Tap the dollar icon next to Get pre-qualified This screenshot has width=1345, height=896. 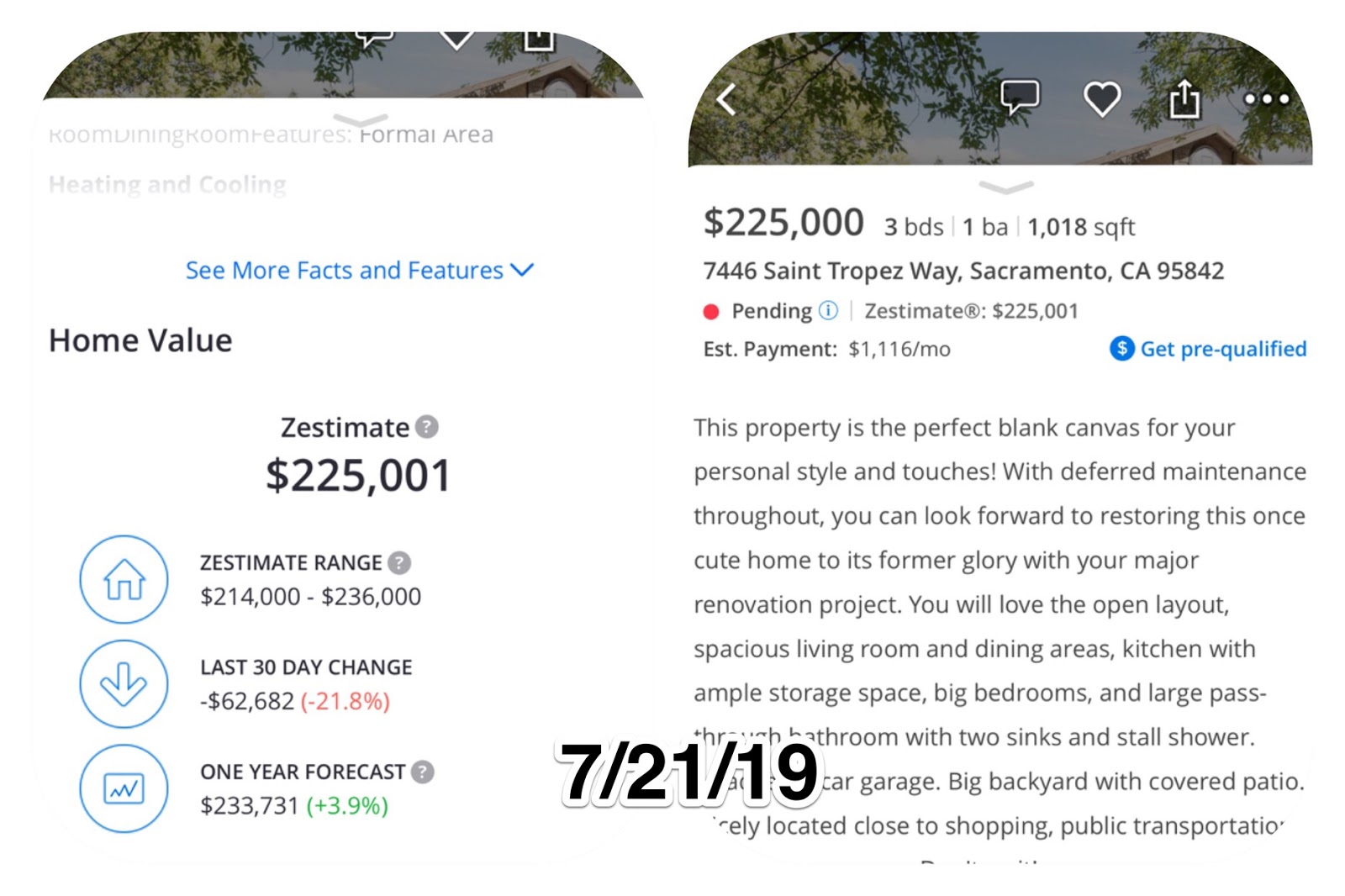click(x=1121, y=348)
